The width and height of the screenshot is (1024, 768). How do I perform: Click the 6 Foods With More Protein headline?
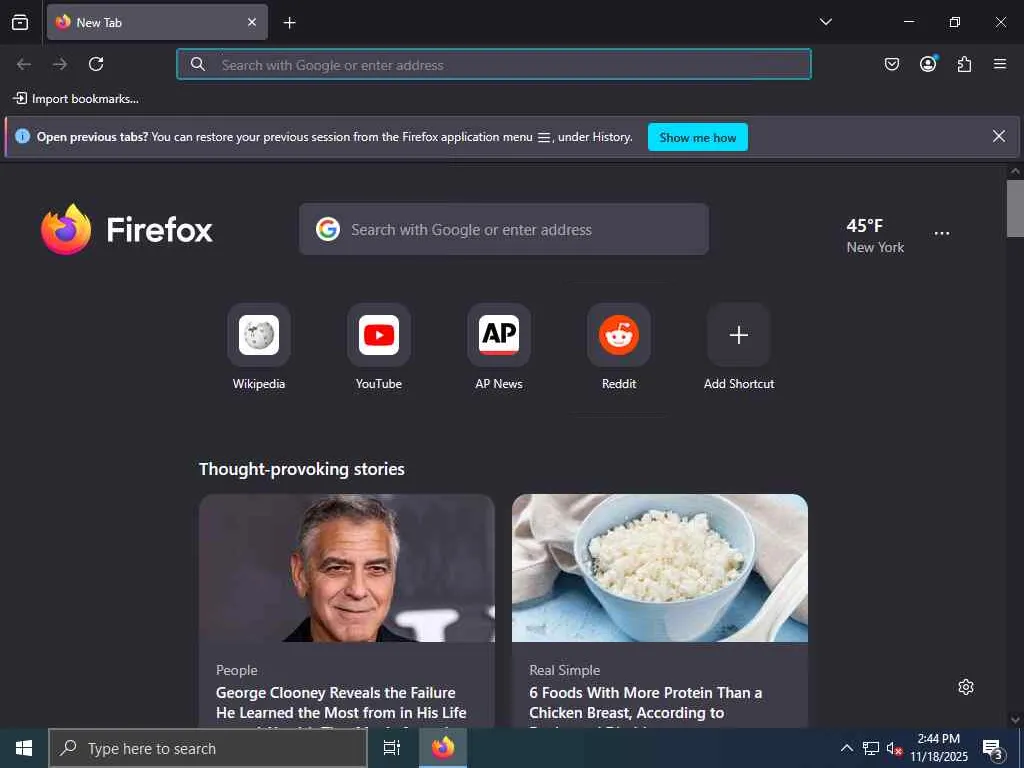645,703
